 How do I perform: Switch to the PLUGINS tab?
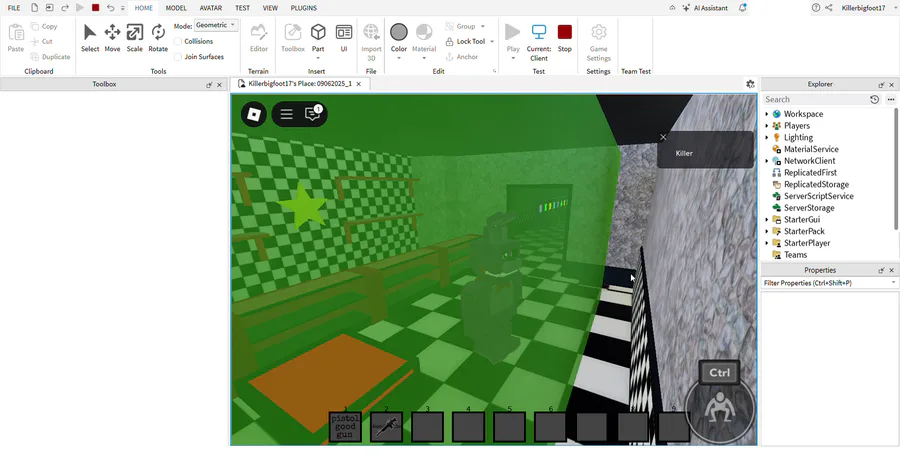point(304,8)
